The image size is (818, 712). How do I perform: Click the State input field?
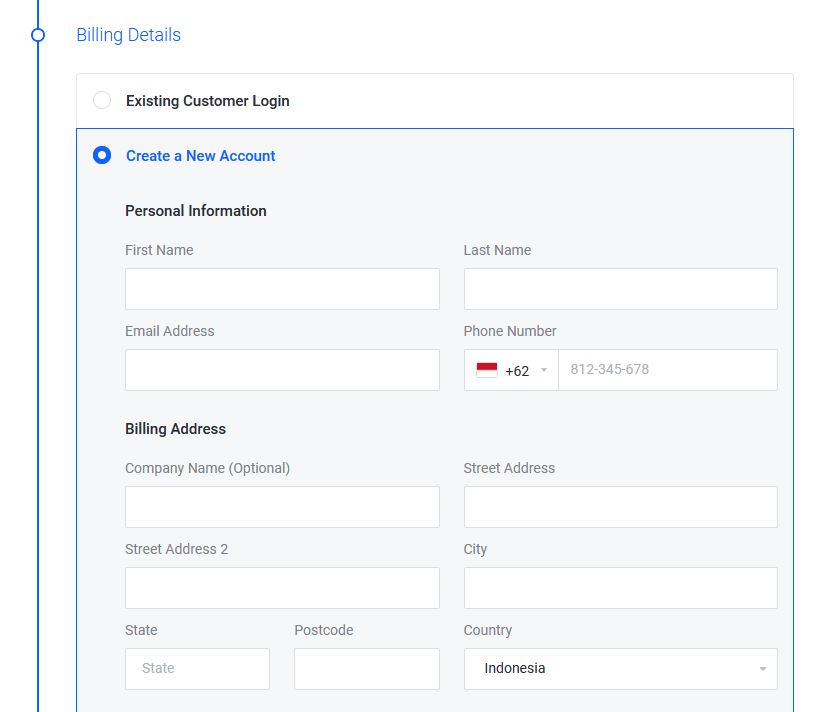[x=197, y=668]
